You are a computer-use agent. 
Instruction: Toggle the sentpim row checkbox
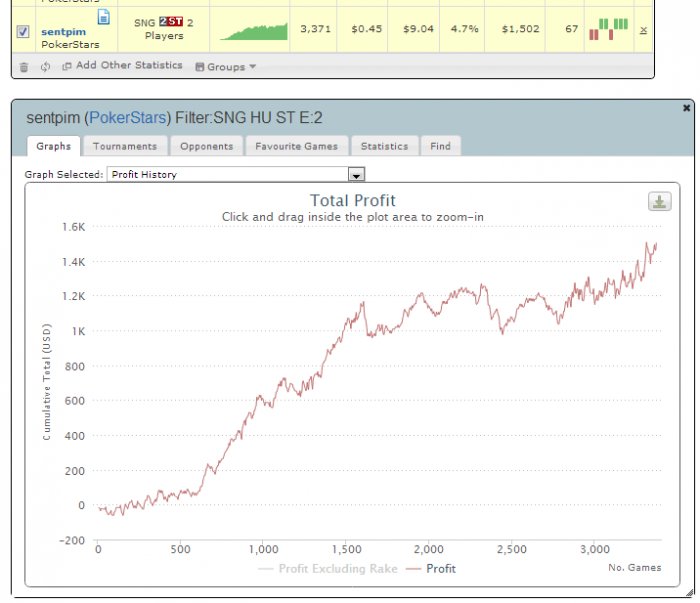click(x=23, y=32)
